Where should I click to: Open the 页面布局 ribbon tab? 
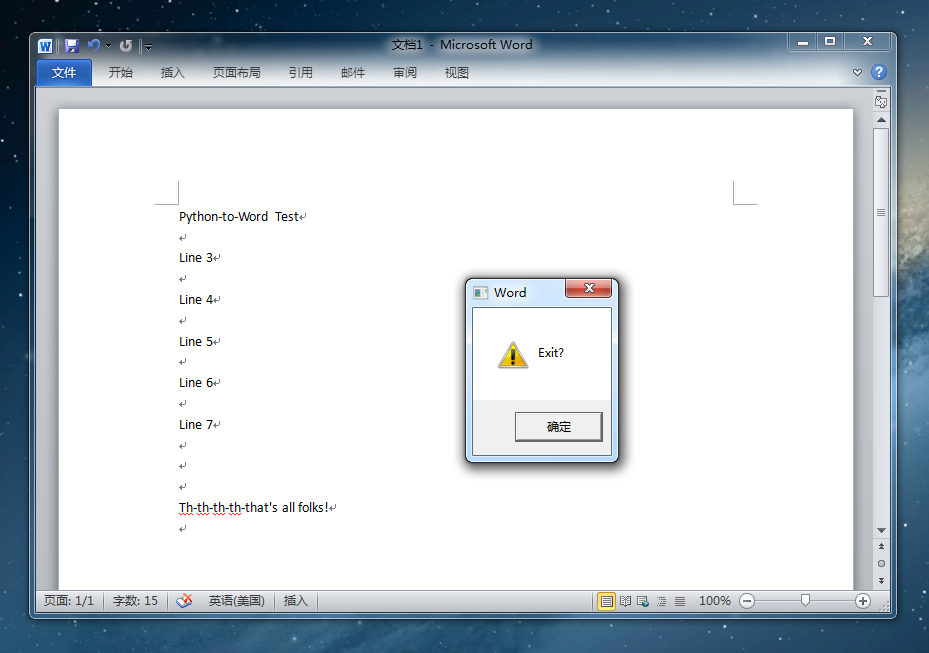coord(236,72)
